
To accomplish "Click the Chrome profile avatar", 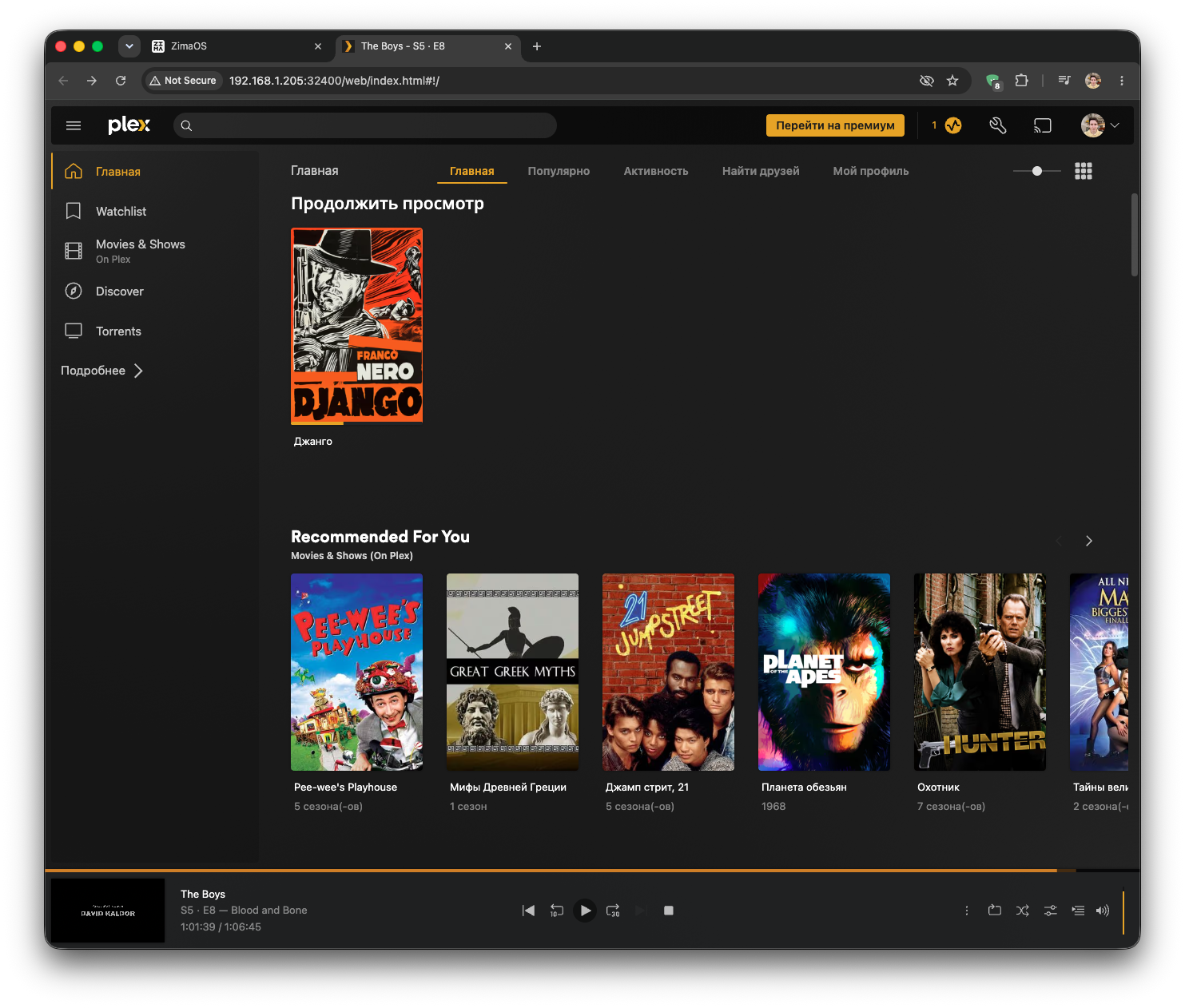I will tap(1093, 81).
